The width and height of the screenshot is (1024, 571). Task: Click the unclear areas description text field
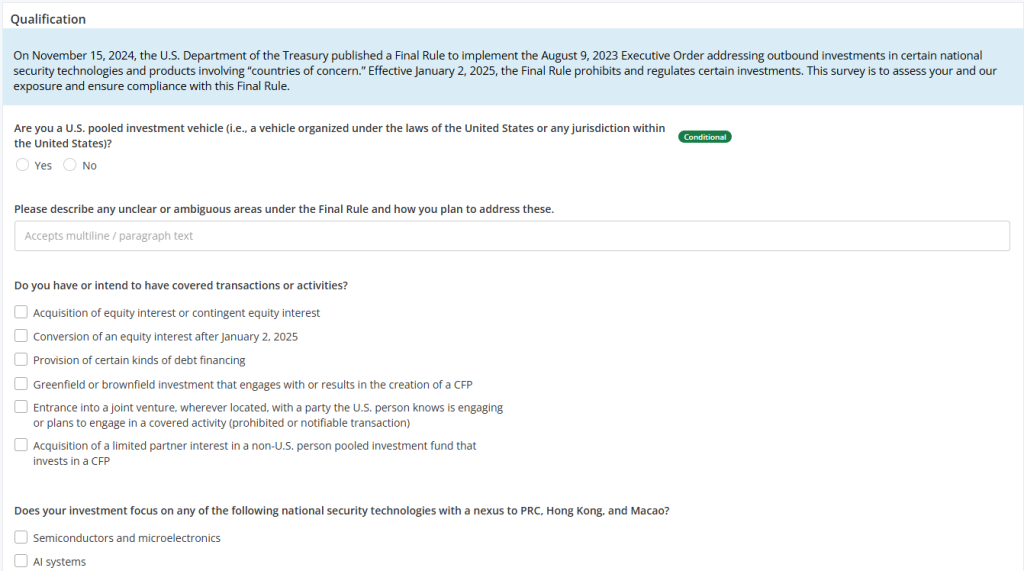[511, 236]
